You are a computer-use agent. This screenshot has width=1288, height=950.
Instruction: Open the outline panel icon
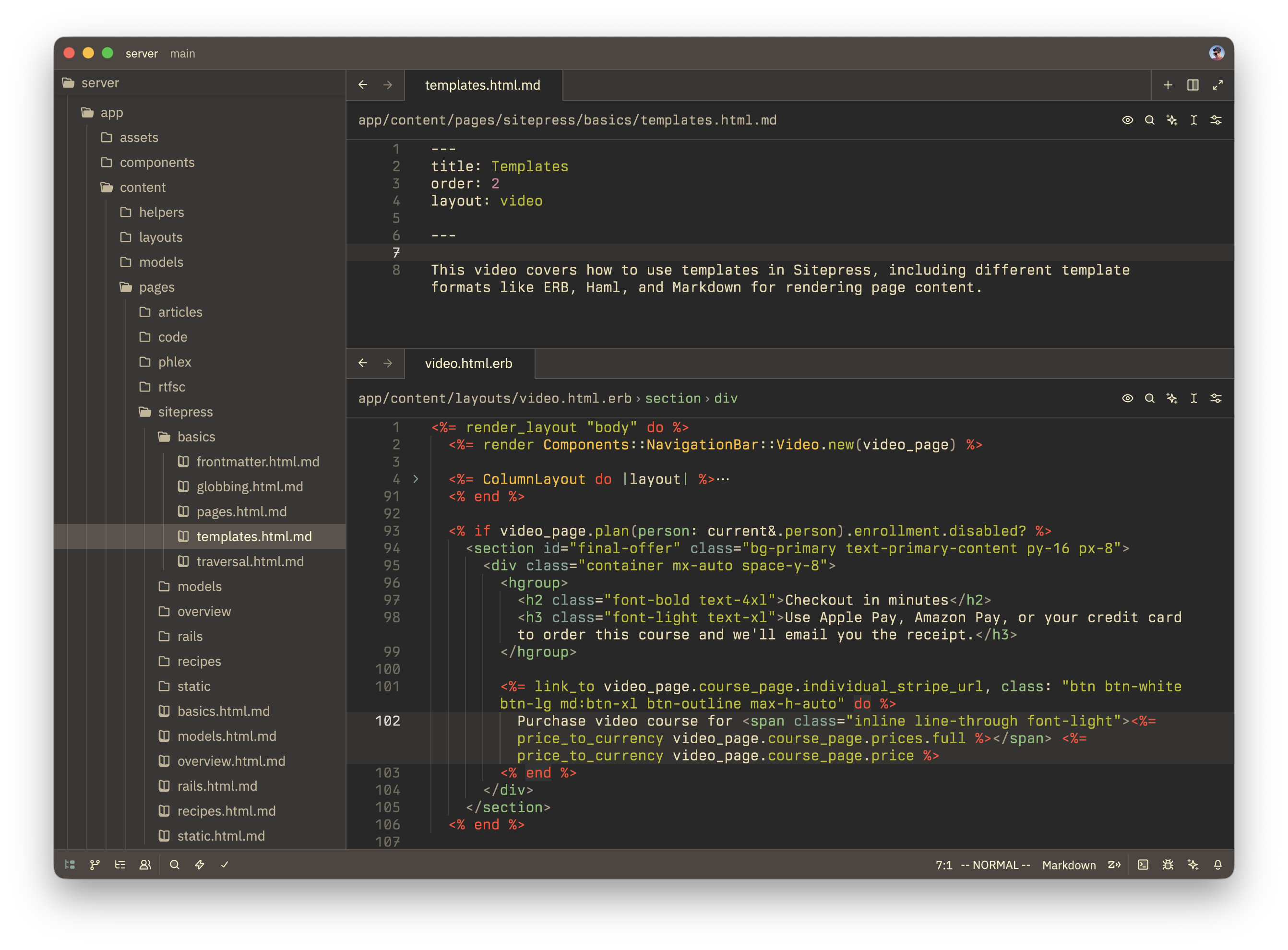tap(120, 864)
